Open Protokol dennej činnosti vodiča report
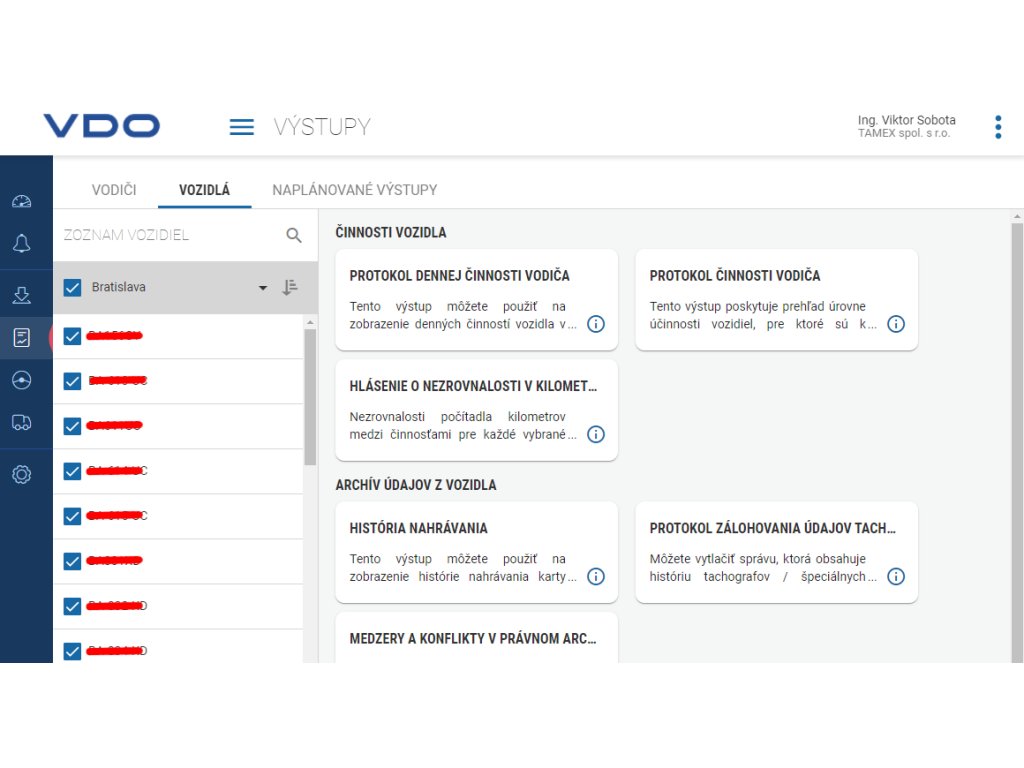 click(x=476, y=300)
